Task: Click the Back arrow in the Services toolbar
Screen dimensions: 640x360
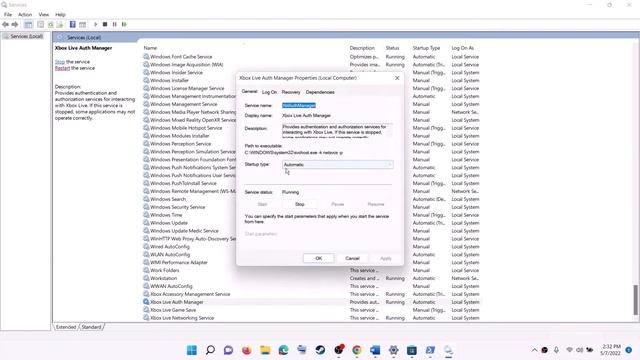Action: tap(5, 24)
